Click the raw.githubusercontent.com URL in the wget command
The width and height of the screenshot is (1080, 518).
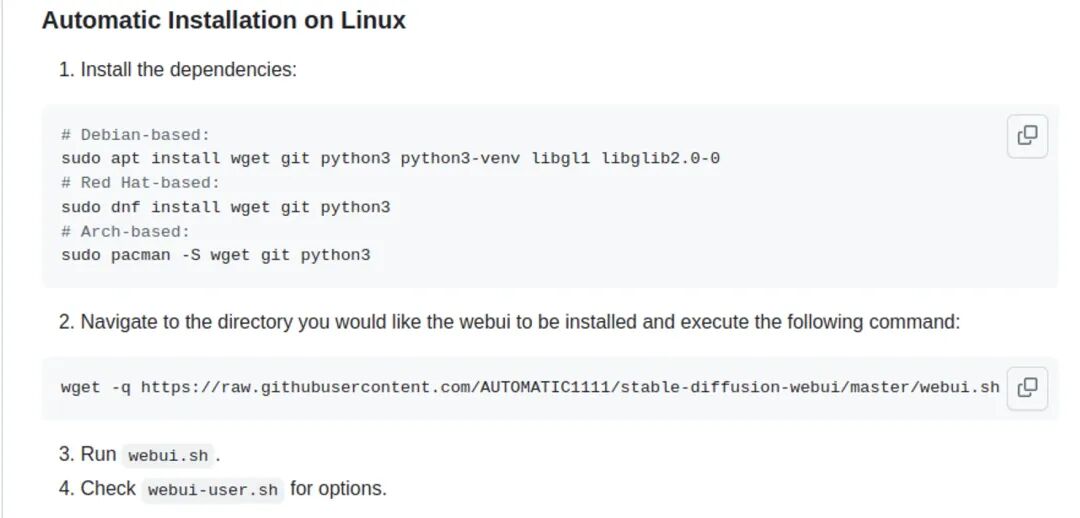click(570, 387)
